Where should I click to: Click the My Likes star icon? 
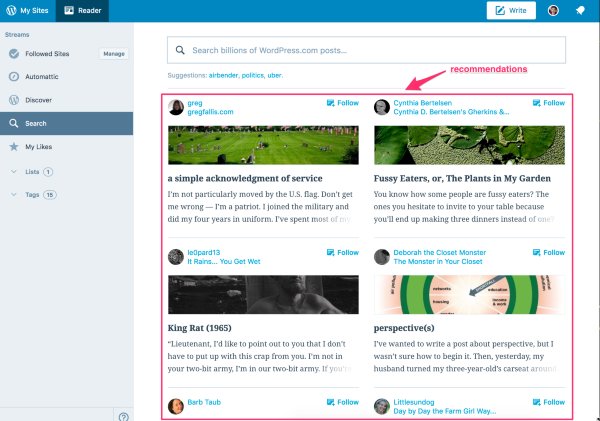point(14,147)
